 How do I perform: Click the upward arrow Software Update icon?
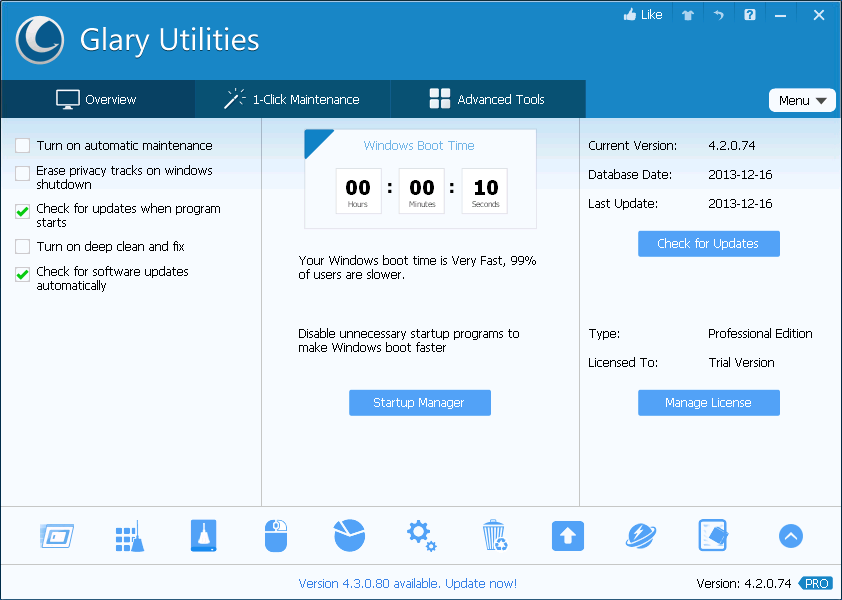point(567,536)
